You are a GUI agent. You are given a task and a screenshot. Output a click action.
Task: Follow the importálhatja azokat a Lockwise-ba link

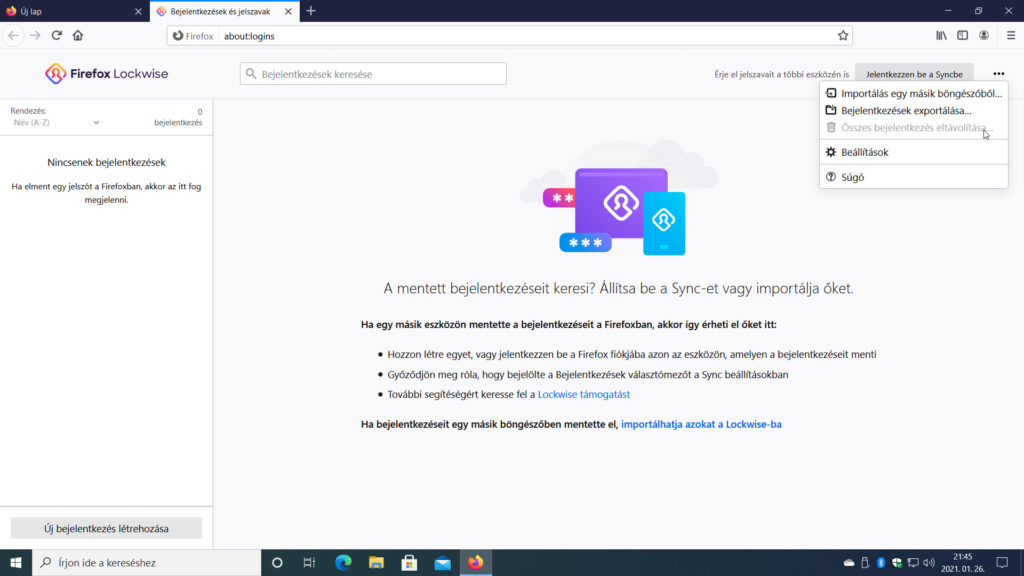[701, 424]
